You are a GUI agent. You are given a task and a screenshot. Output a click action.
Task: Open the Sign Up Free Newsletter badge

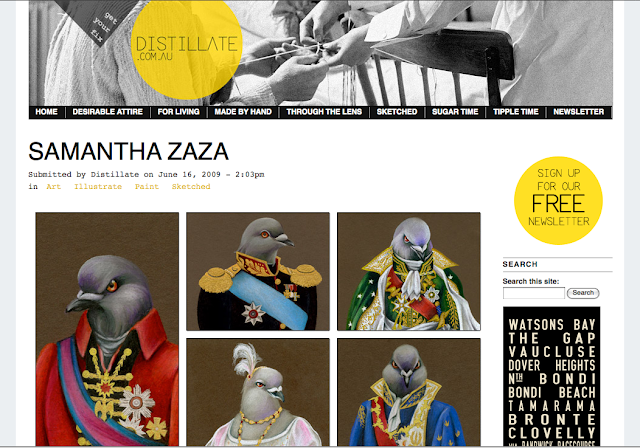tap(558, 200)
